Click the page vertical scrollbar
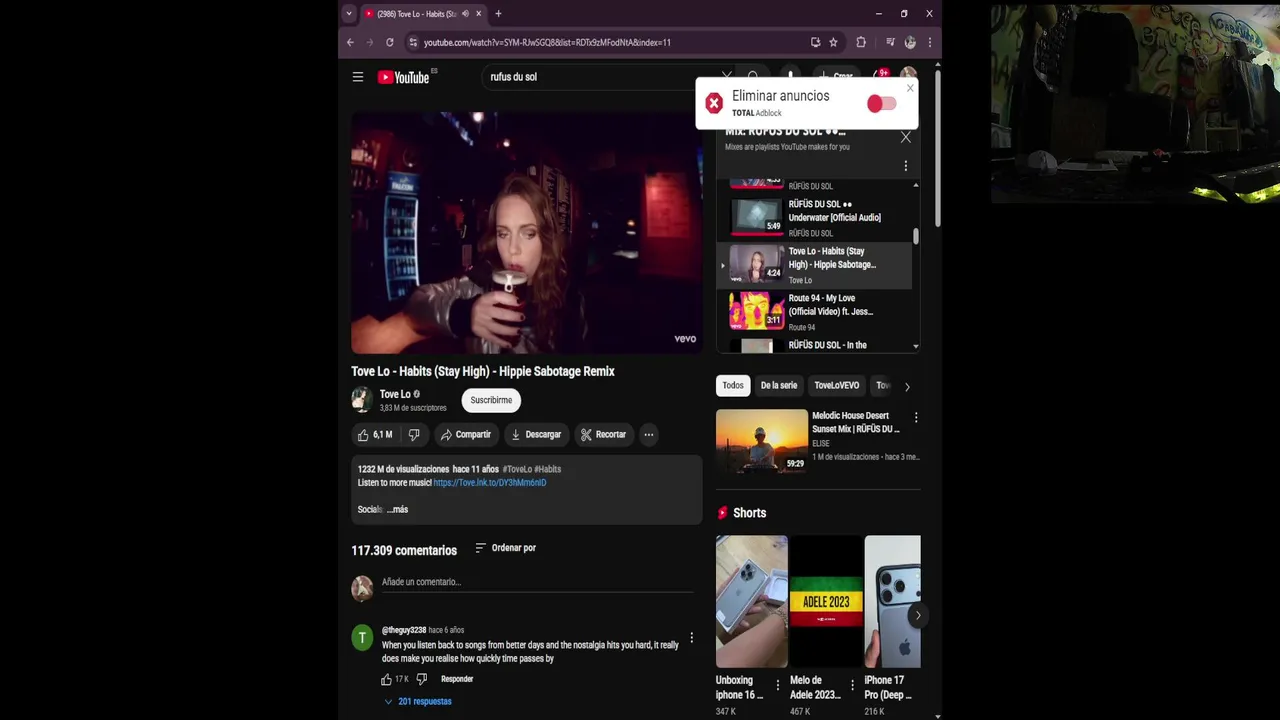This screenshot has height=720, width=1280. [x=937, y=147]
